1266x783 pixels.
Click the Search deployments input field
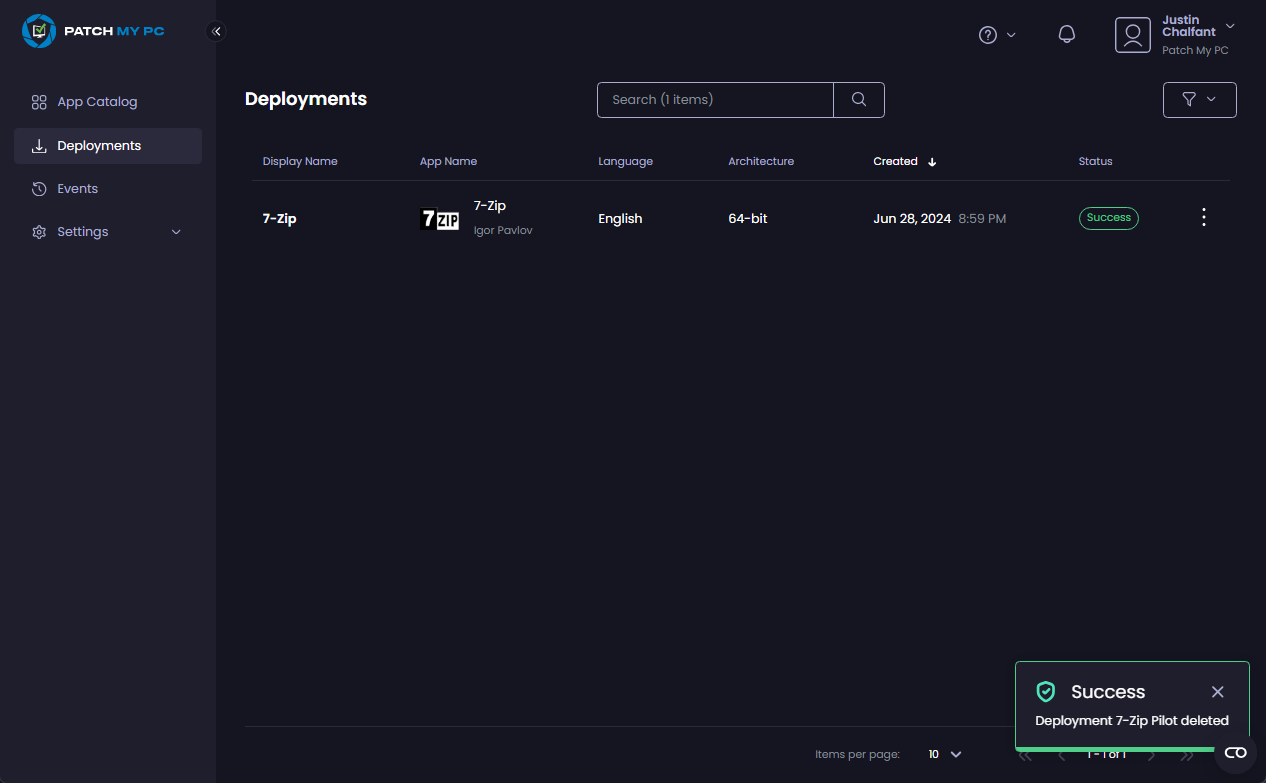715,100
